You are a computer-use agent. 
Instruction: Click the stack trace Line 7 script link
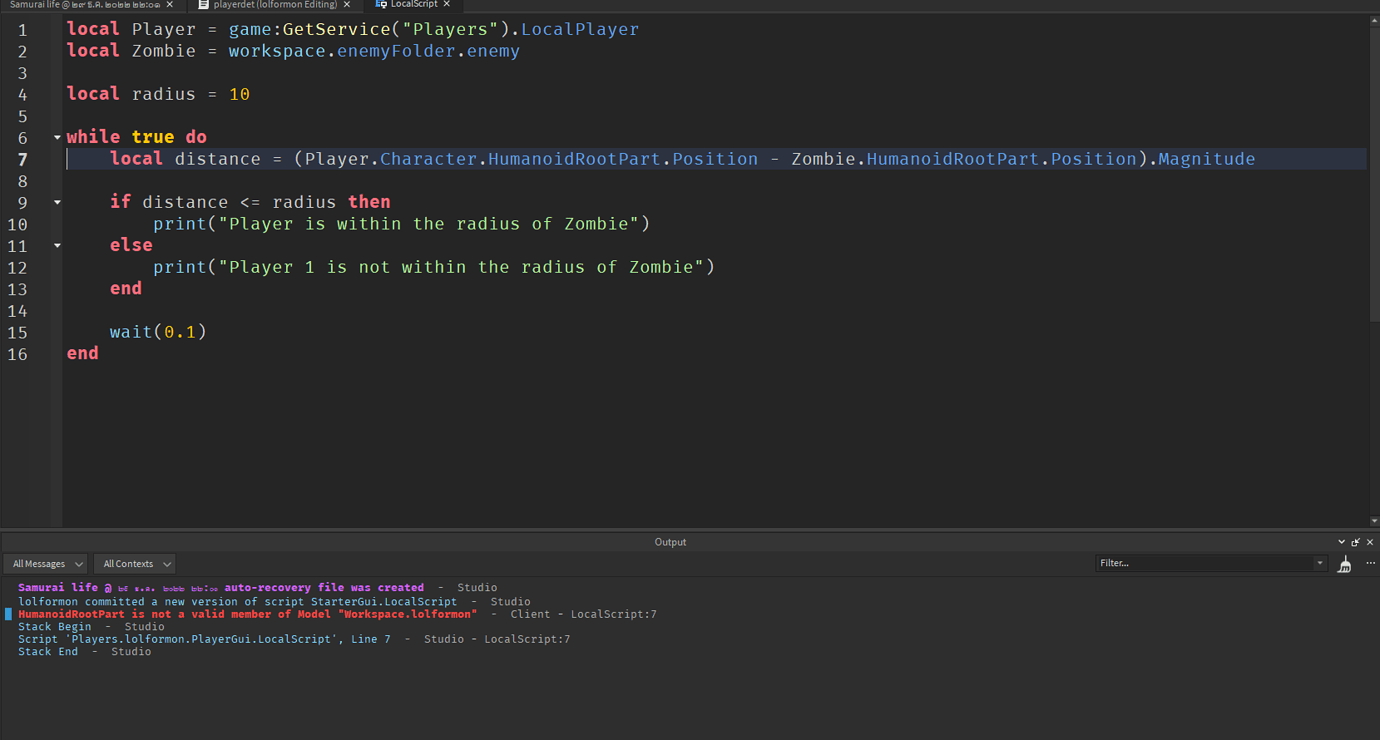[x=370, y=638]
